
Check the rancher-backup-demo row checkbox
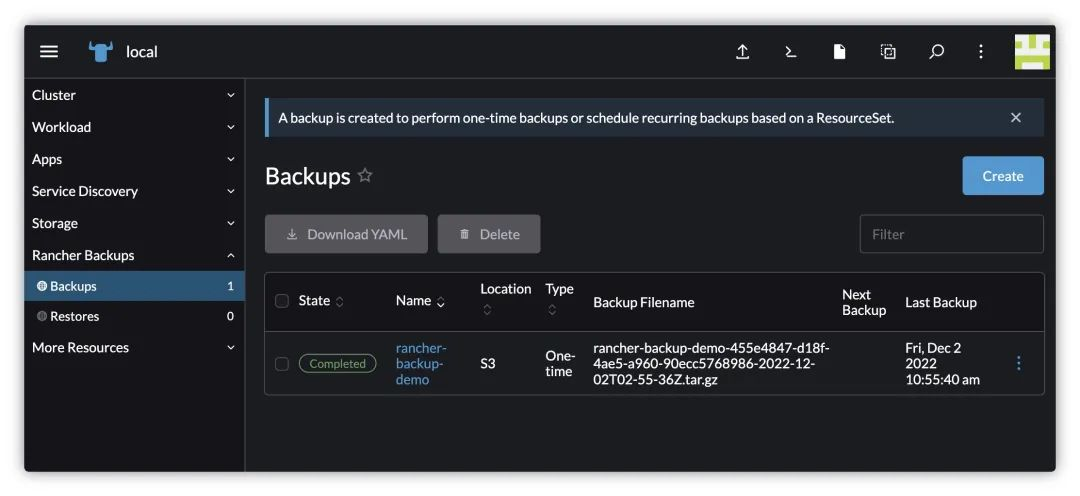pyautogui.click(x=282, y=364)
